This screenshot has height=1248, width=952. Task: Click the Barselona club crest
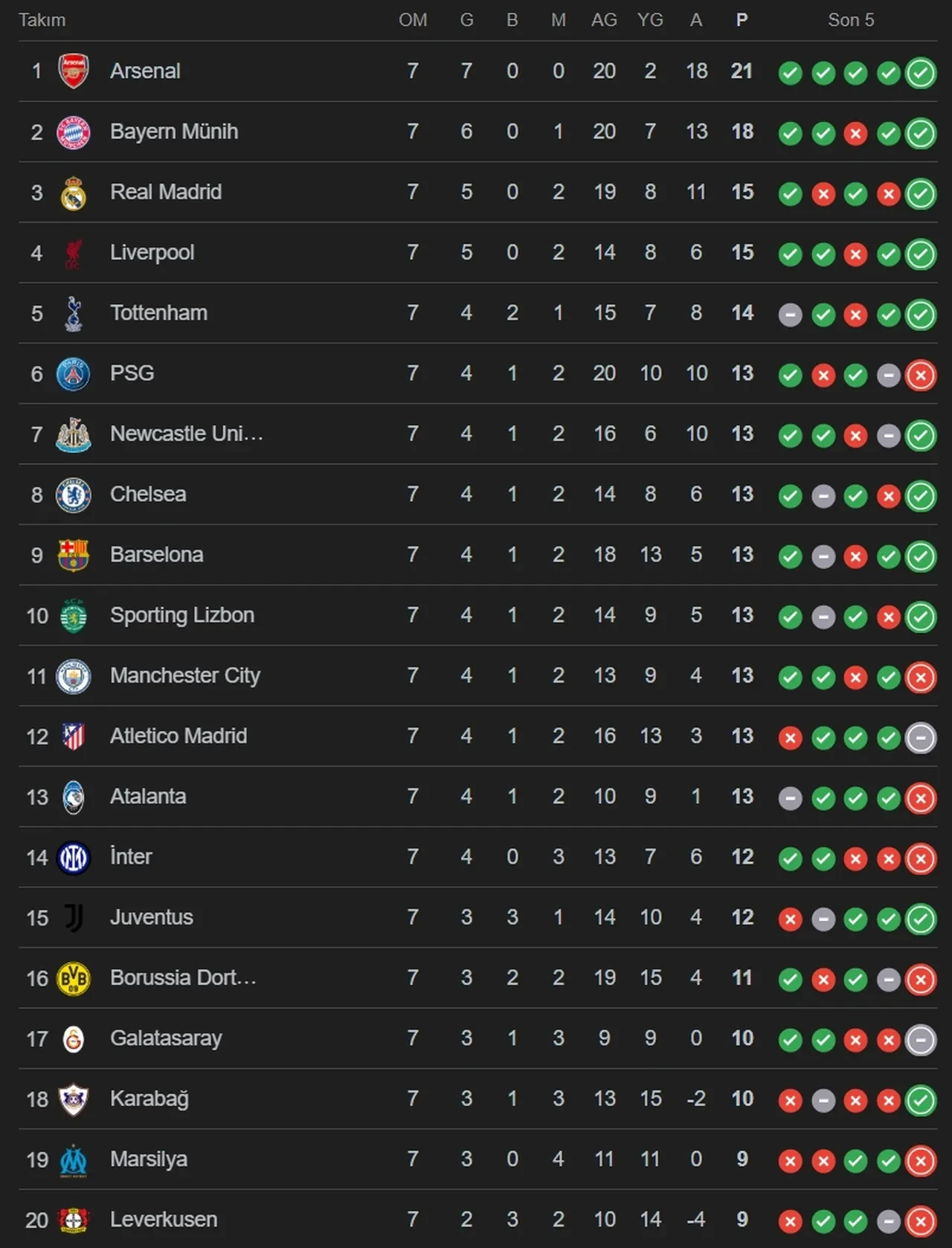click(x=73, y=556)
